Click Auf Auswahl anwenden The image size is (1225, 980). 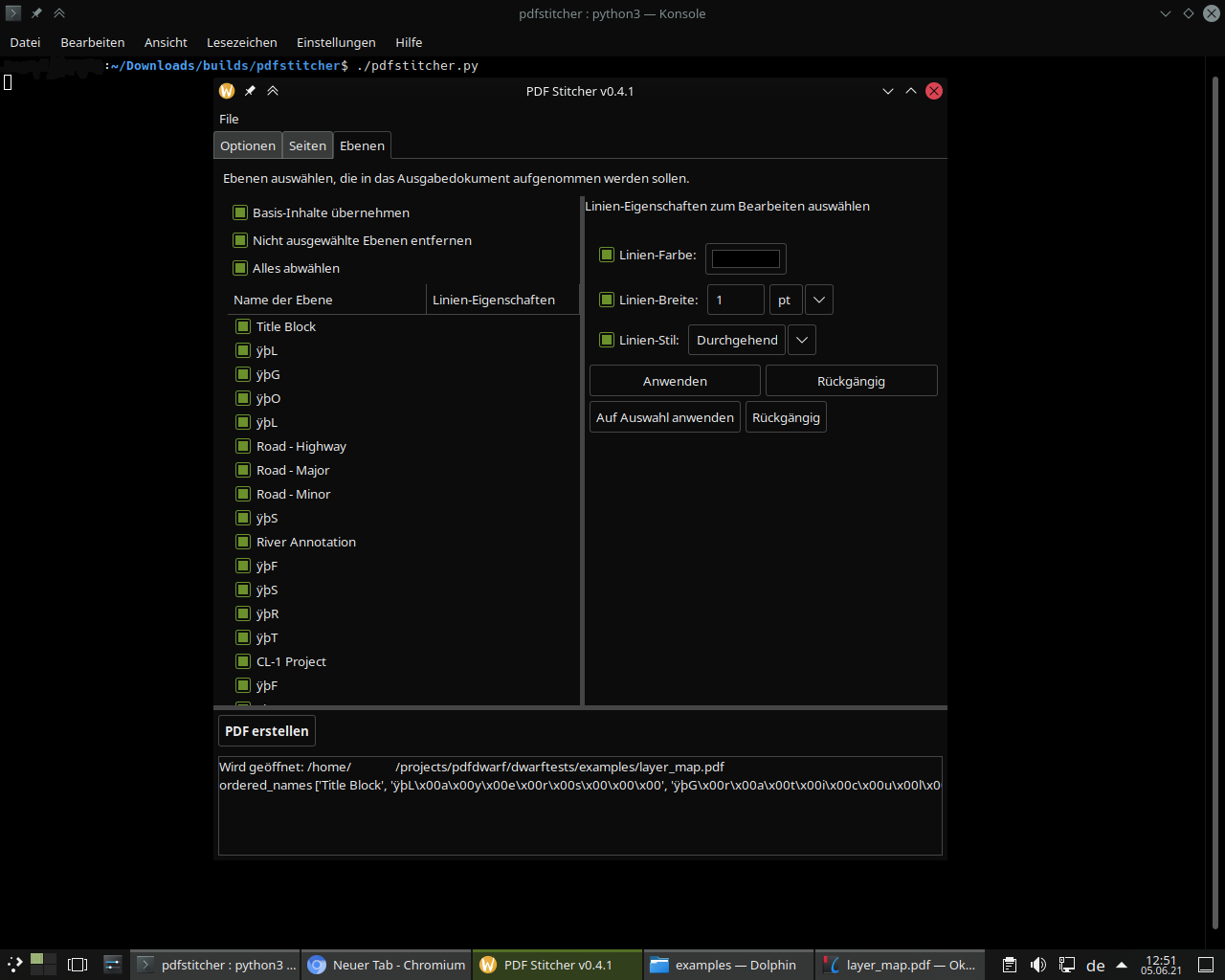pyautogui.click(x=664, y=416)
